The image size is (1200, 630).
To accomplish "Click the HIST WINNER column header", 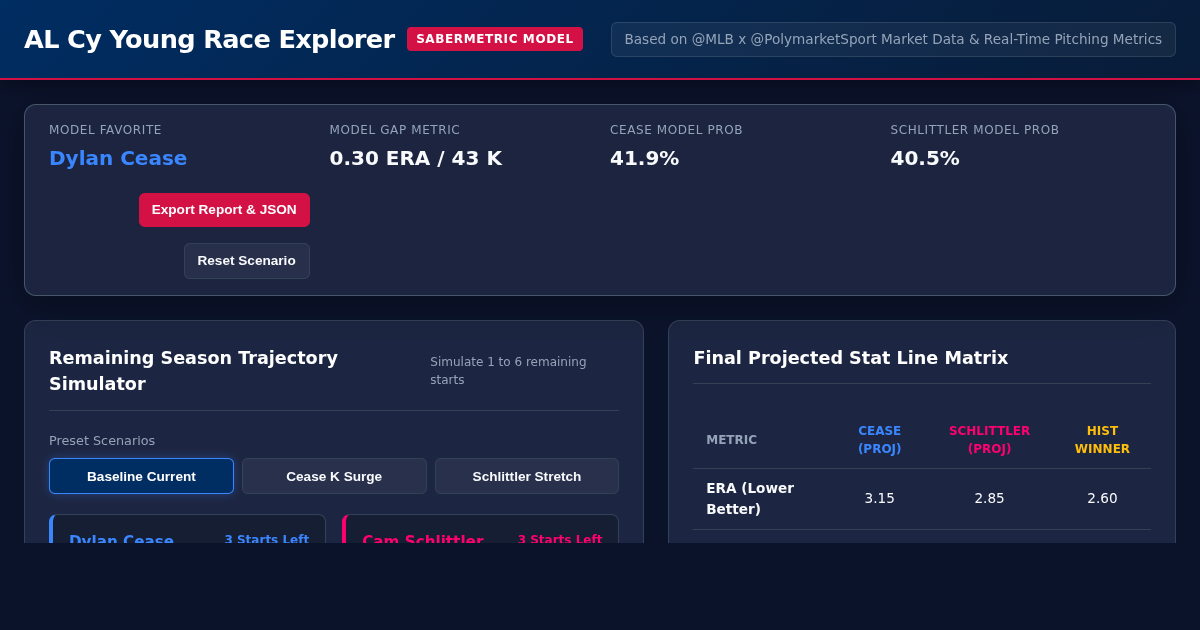I will click(1102, 440).
